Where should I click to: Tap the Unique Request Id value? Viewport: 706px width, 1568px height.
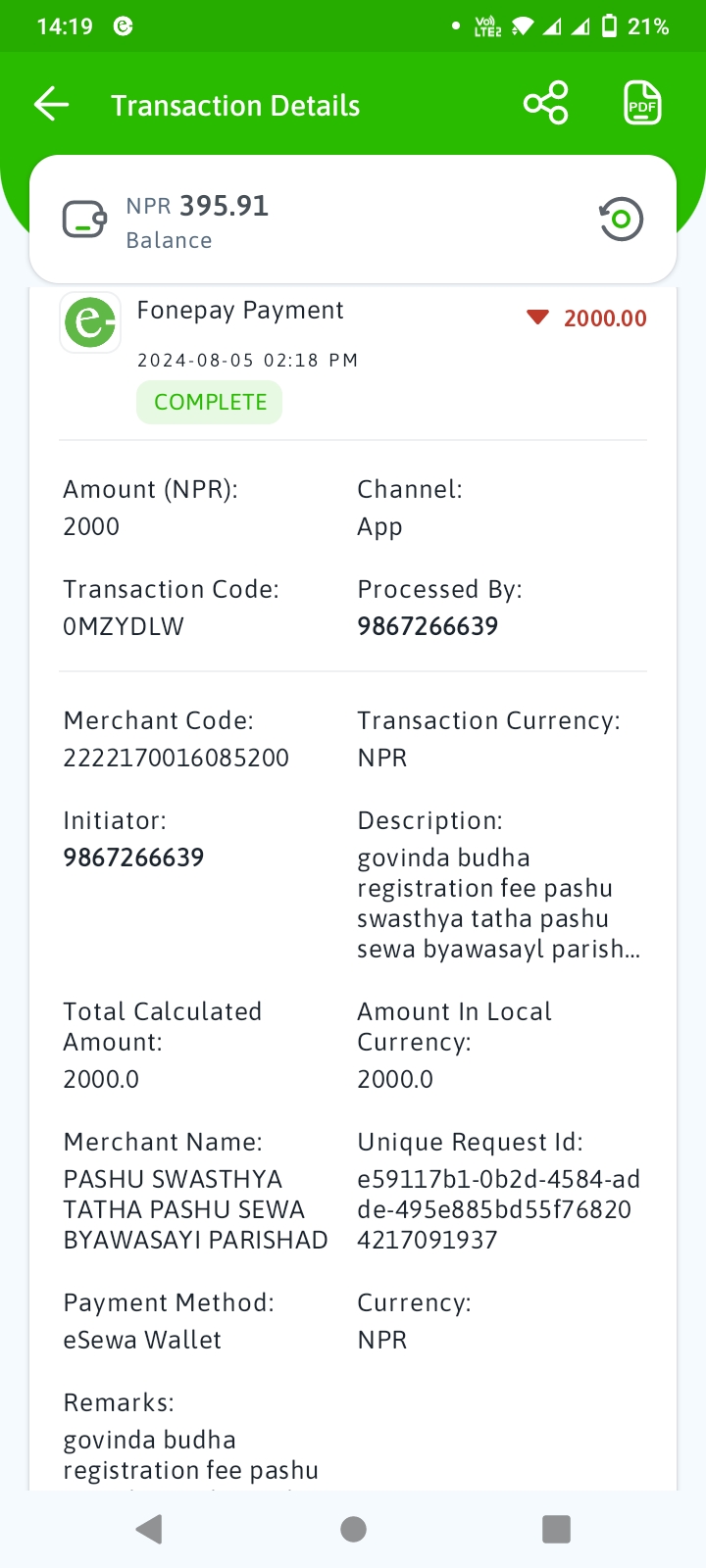pyautogui.click(x=498, y=1209)
